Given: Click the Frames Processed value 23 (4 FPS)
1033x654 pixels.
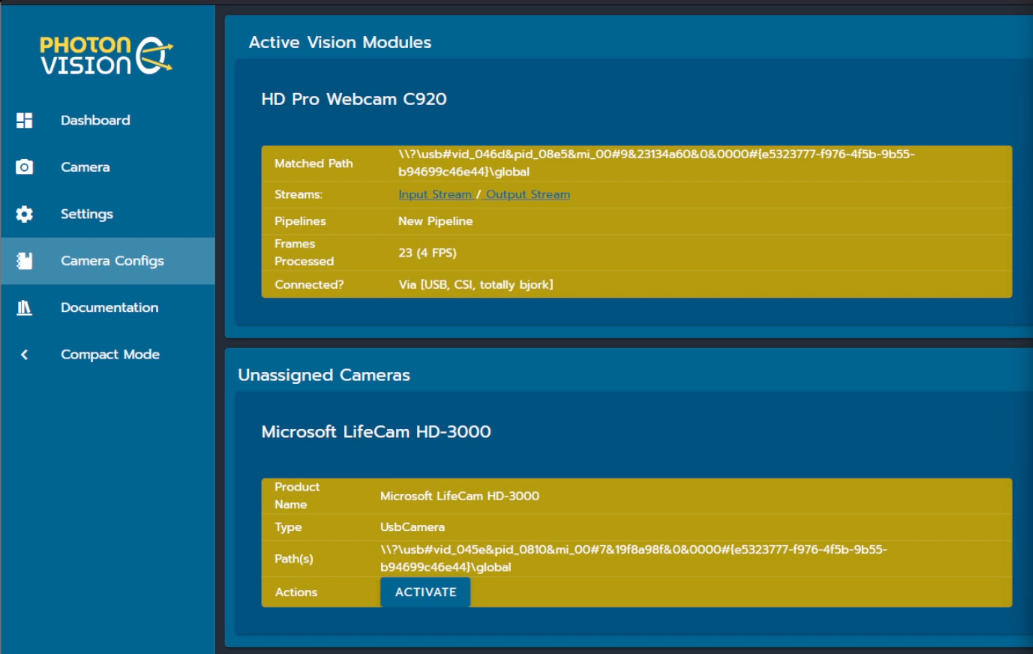Looking at the screenshot, I should tap(427, 253).
